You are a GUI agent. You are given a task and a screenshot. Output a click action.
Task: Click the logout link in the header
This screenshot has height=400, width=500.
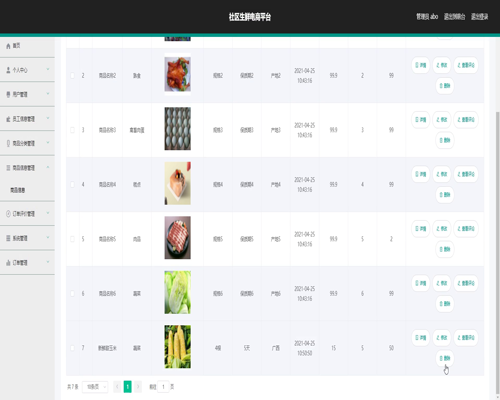pyautogui.click(x=479, y=17)
